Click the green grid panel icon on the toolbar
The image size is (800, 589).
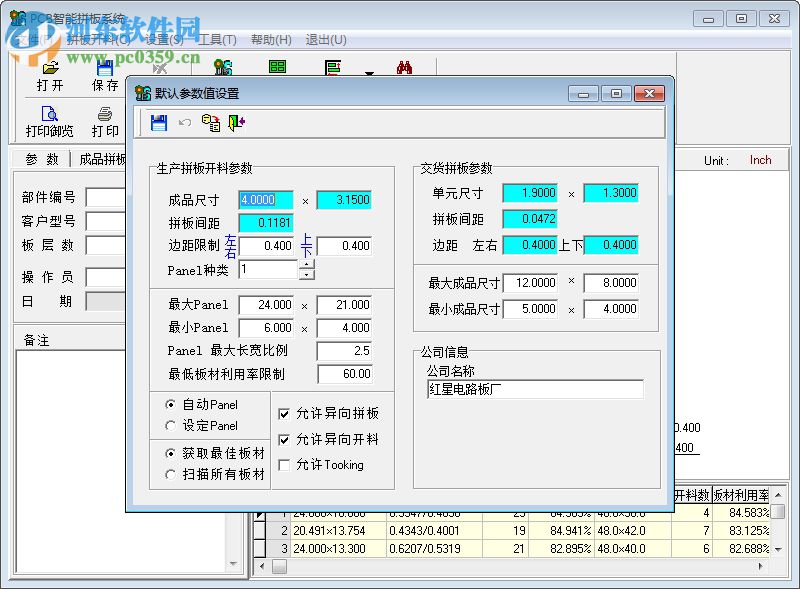(277, 65)
